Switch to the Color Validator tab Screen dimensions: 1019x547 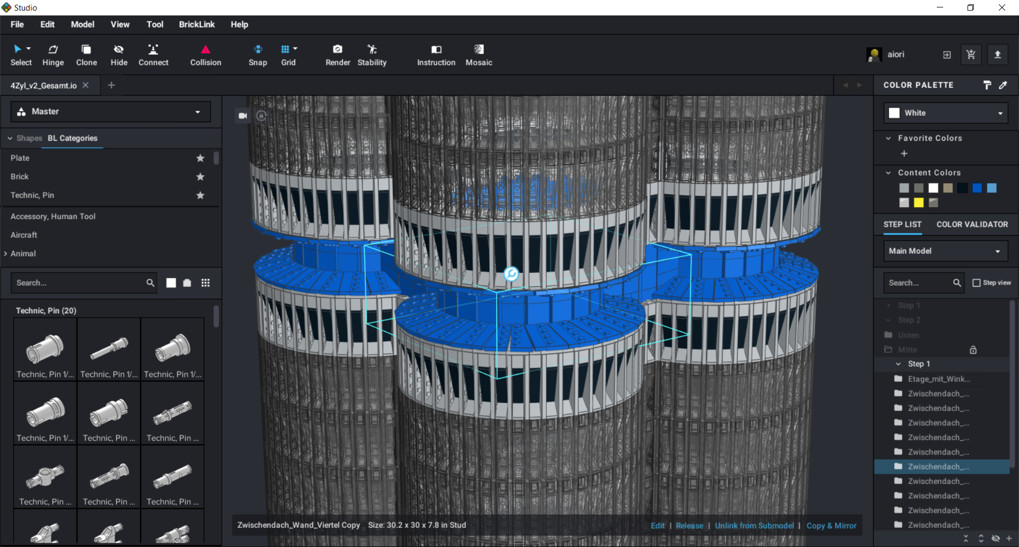[971, 224]
